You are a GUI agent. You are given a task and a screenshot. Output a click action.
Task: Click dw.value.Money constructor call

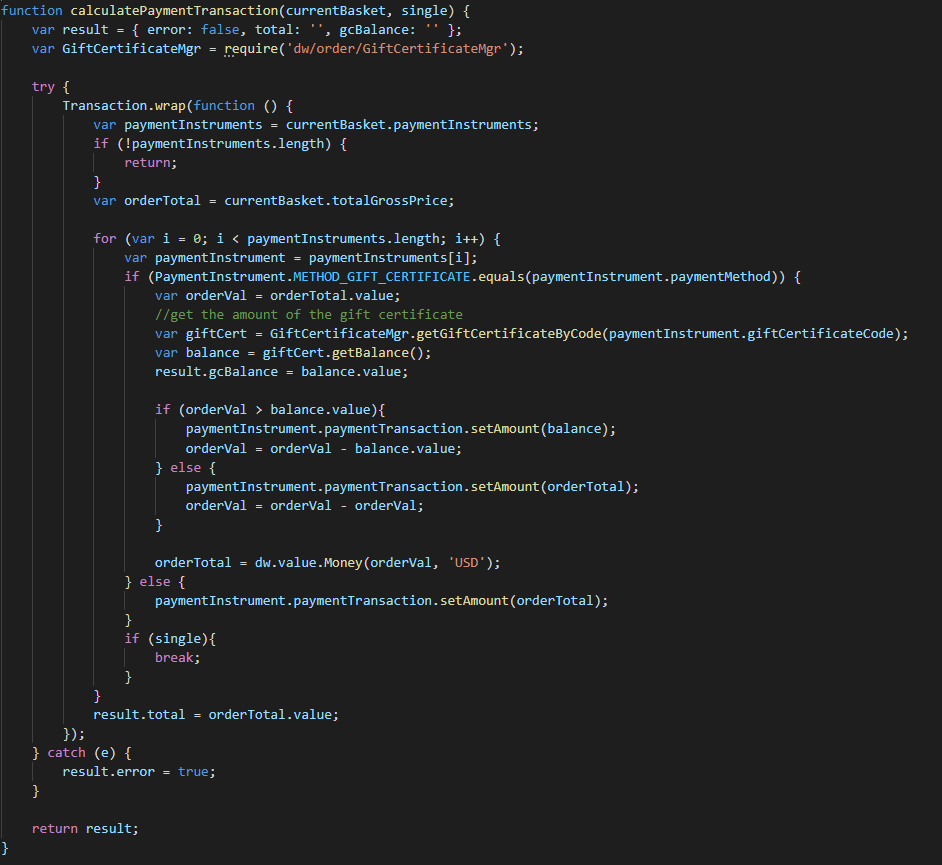pyautogui.click(x=309, y=563)
